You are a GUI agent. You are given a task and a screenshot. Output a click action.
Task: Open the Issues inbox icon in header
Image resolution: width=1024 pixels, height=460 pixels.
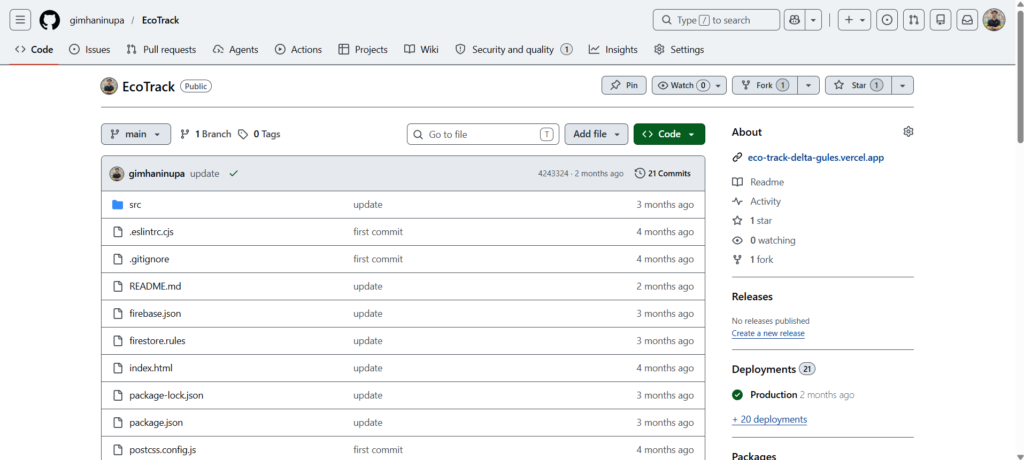887,20
